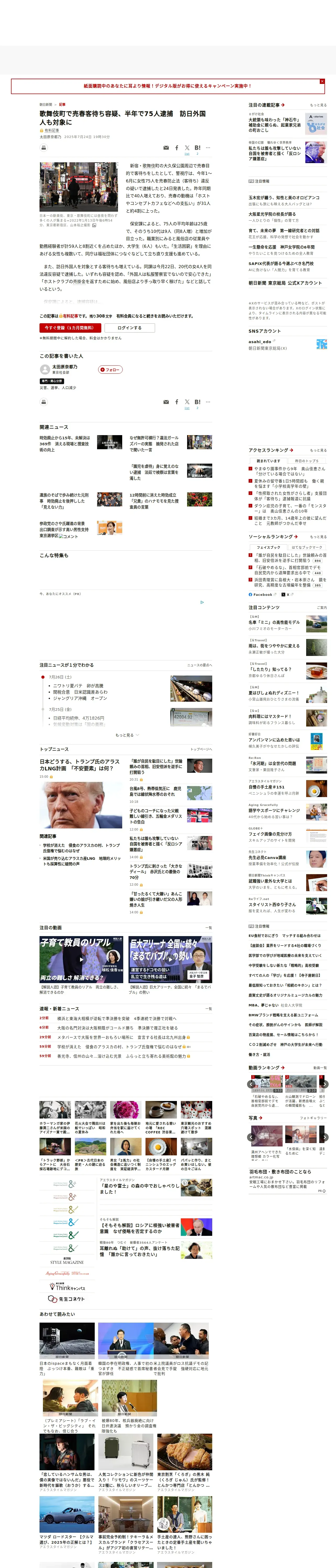This screenshot has height=1568, width=336.
Task: Follow the author with フォロー button
Action: [x=110, y=370]
